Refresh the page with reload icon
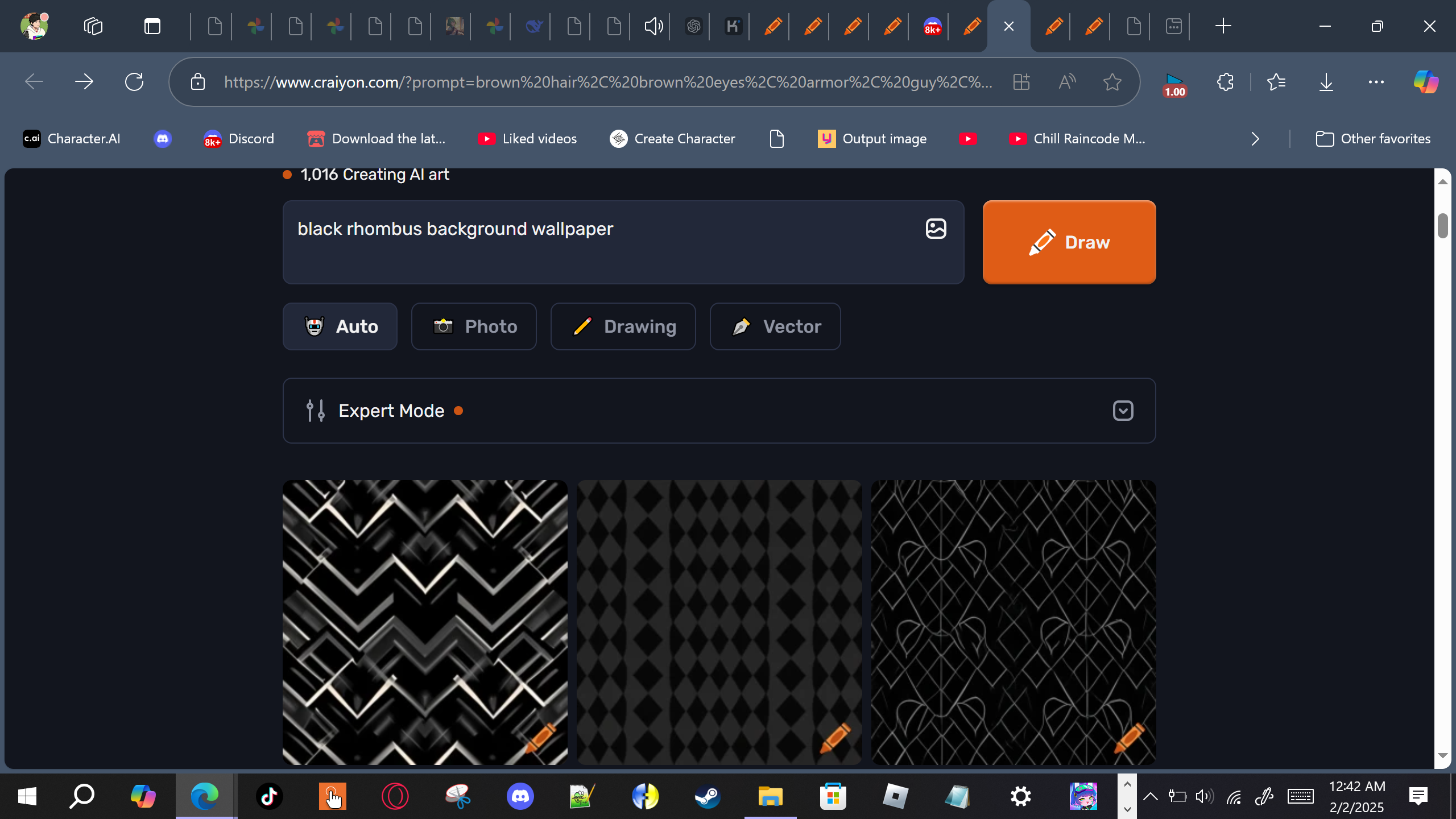This screenshot has height=819, width=1456. [x=134, y=82]
